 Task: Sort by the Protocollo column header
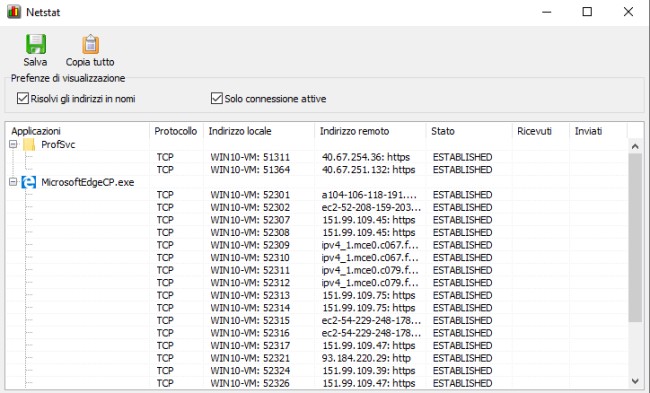pos(176,131)
